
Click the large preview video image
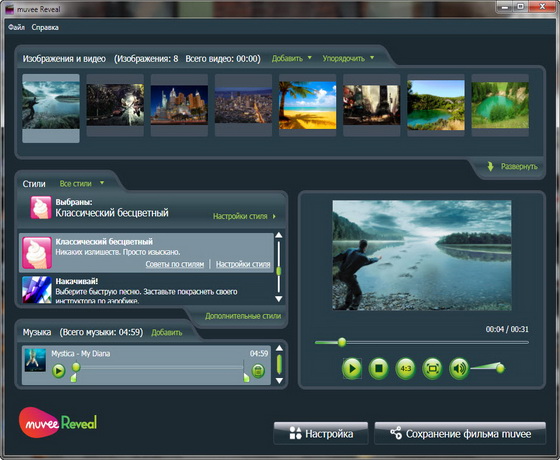coord(422,255)
